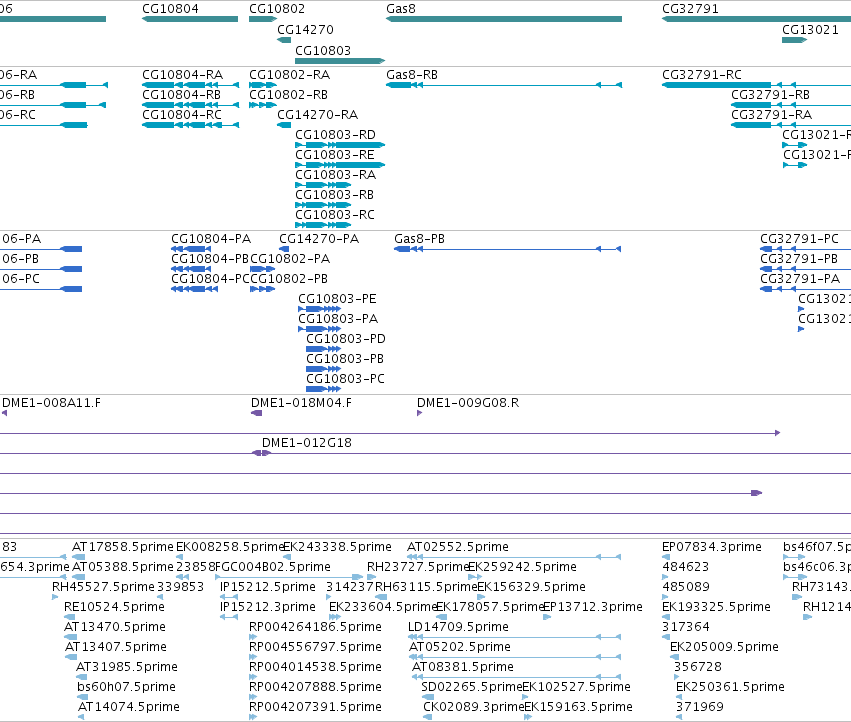Screen dimensions: 851x722
Task: Click transcript CG10803-RE label
Action: tap(335, 155)
